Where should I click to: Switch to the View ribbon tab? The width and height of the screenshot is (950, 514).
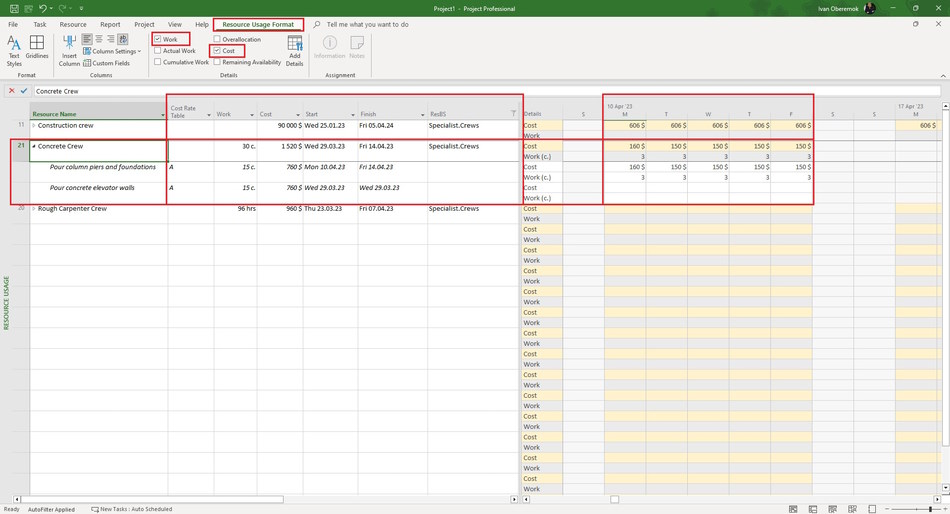coord(174,24)
